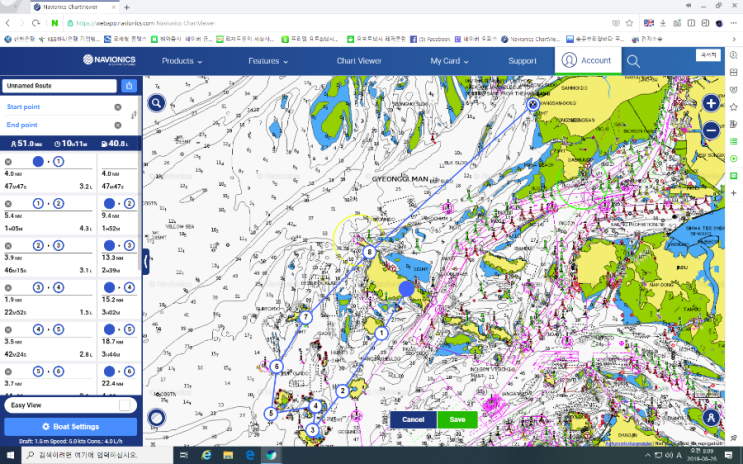Open a new browser tab with plus
This screenshot has height=464, width=743.
[x=127, y=7]
